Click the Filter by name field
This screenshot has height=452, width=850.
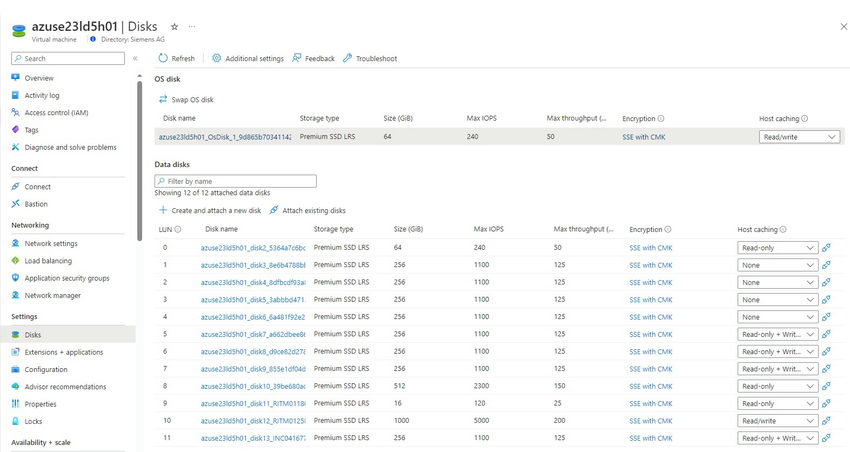235,181
